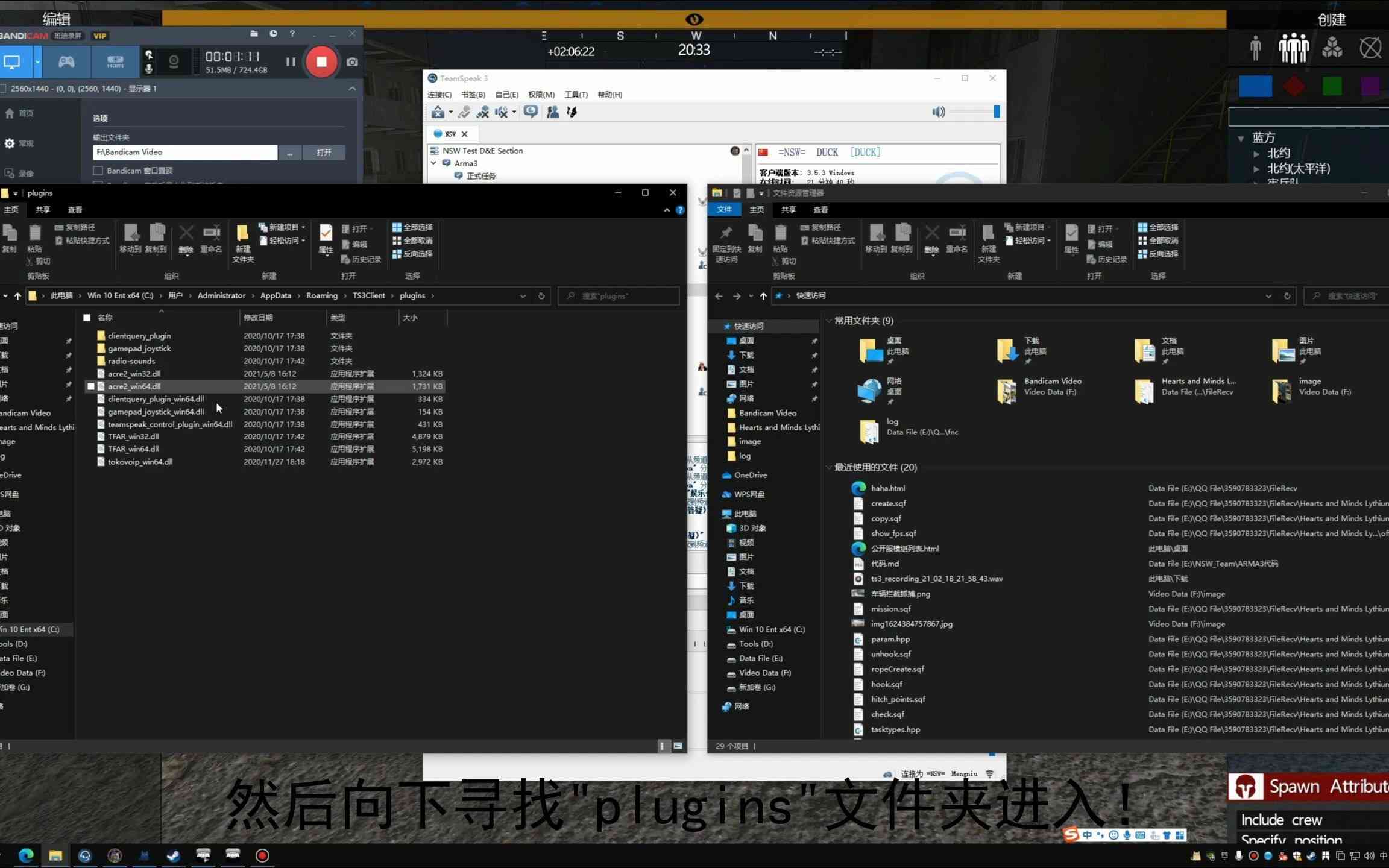Close the NSW server tab in TeamSpeak
Viewport: 1389px width, 868px height.
tap(464, 134)
